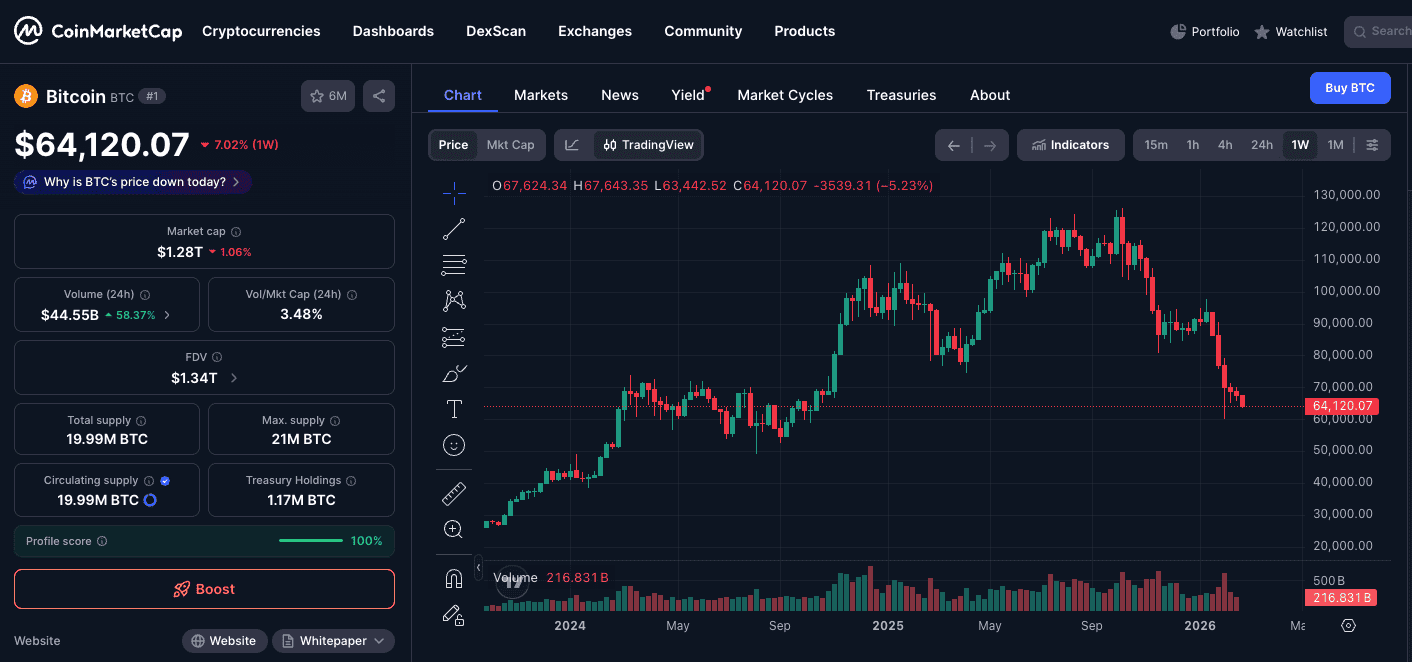This screenshot has height=662, width=1412.
Task: Click into the Search field
Action: 1385,31
